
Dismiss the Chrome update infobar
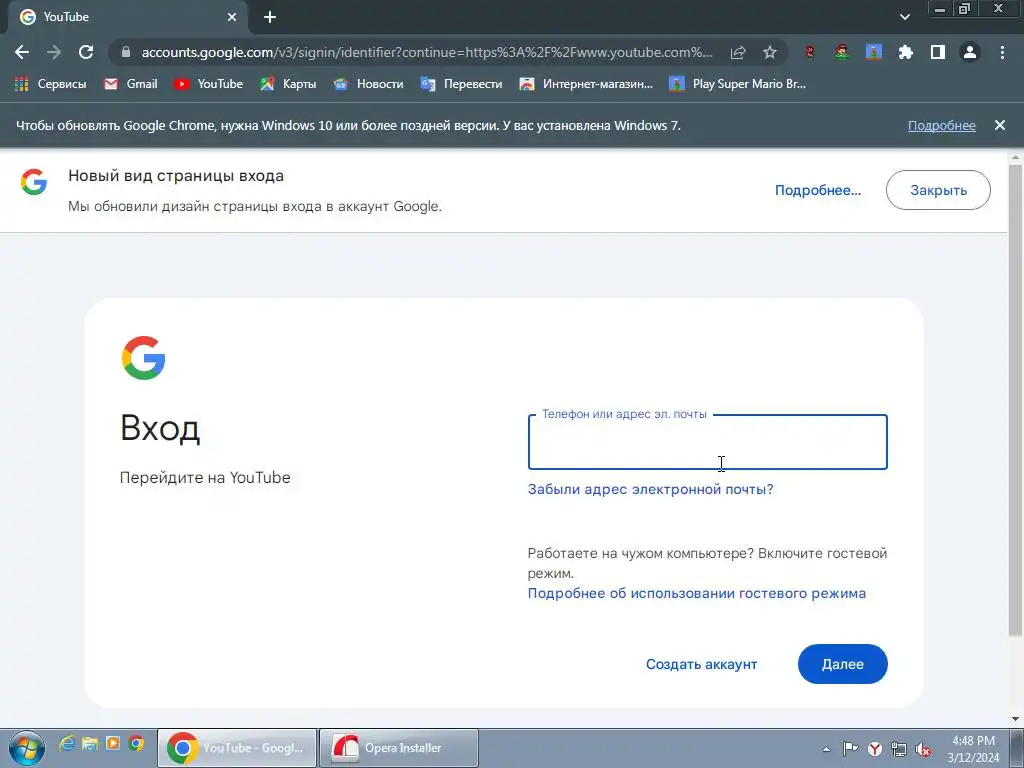[1000, 125]
